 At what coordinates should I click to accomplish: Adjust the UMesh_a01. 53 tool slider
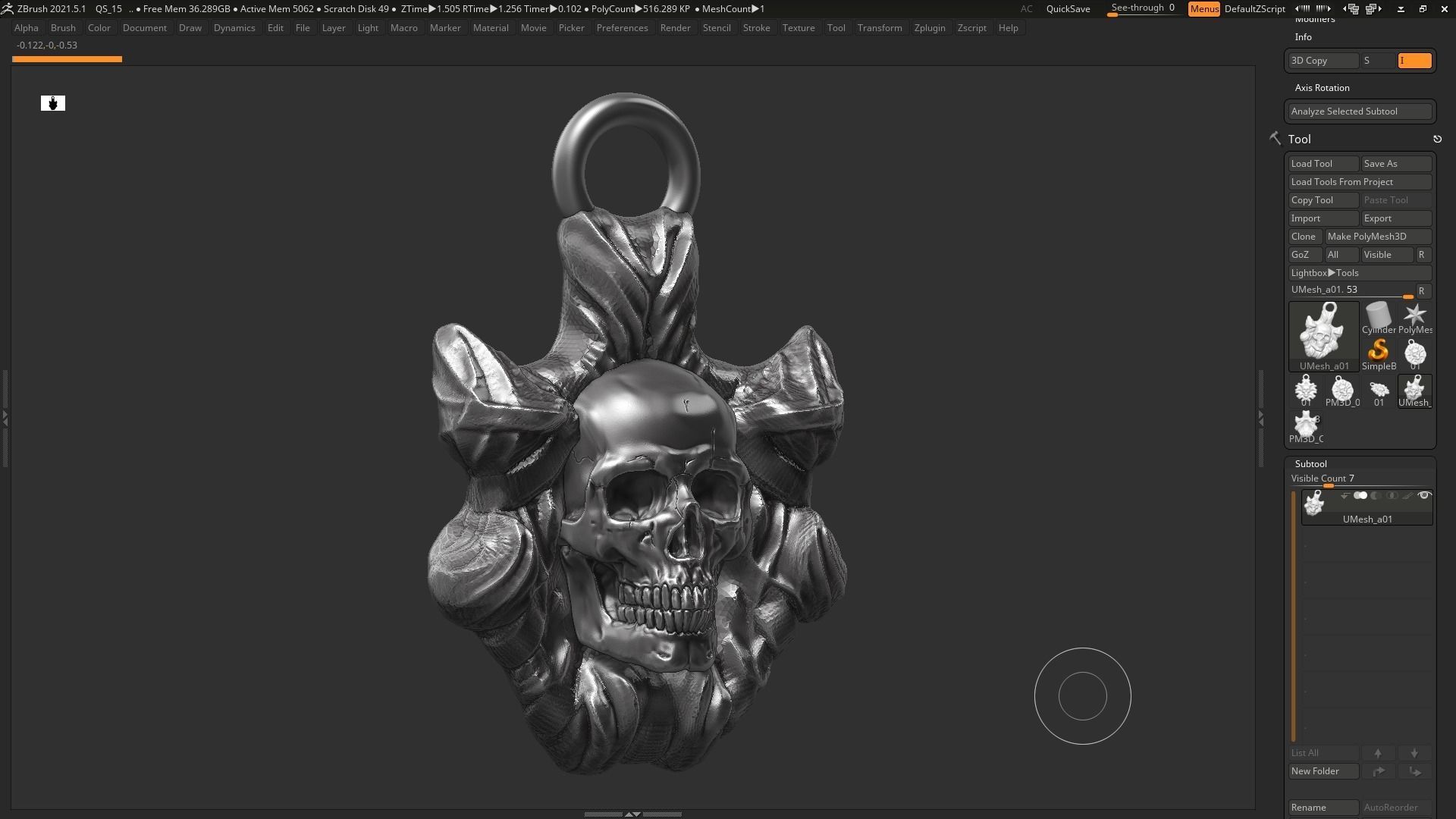1351,291
